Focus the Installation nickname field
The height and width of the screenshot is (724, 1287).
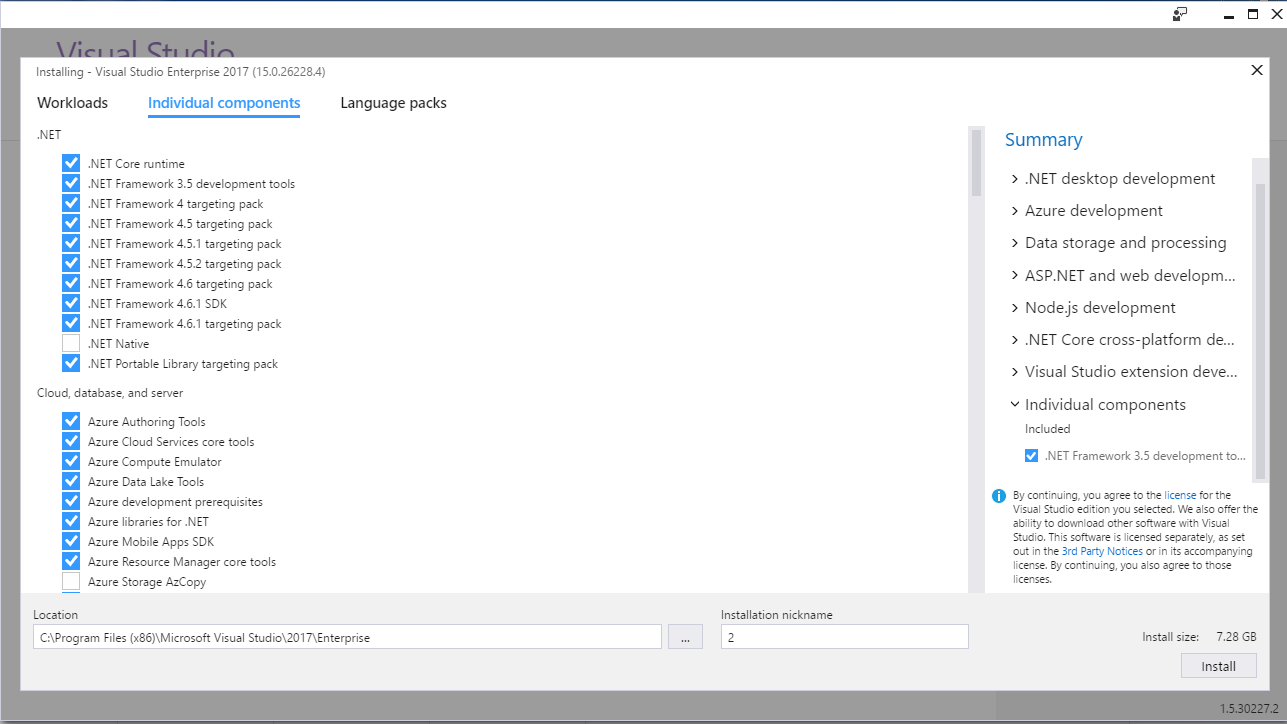[x=845, y=637]
